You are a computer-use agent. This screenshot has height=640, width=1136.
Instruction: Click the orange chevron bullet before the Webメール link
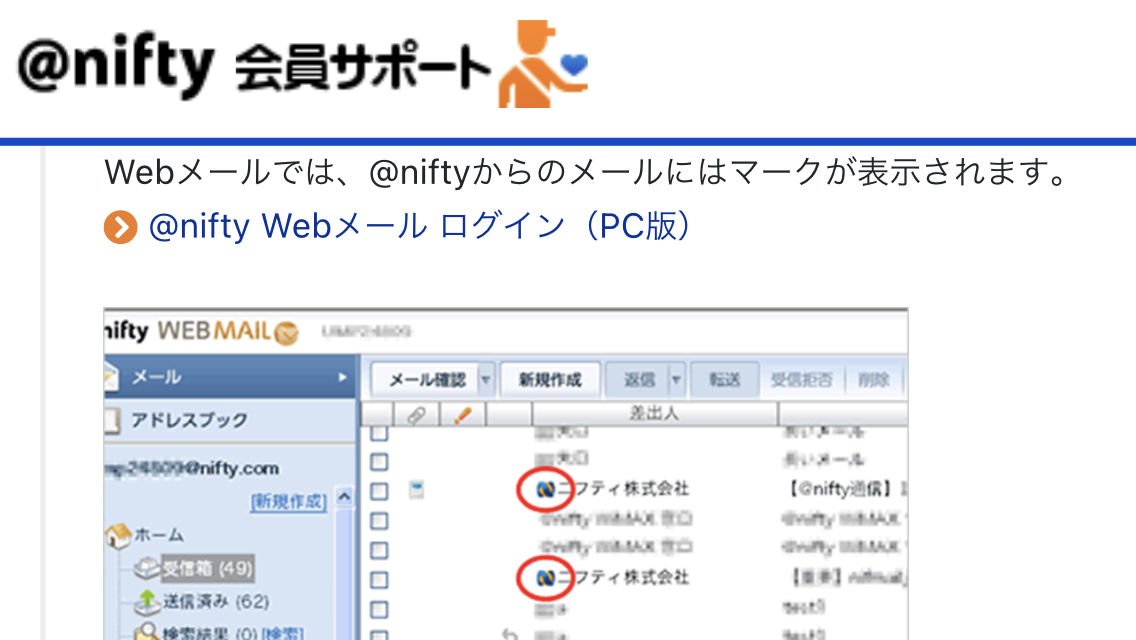(x=120, y=227)
